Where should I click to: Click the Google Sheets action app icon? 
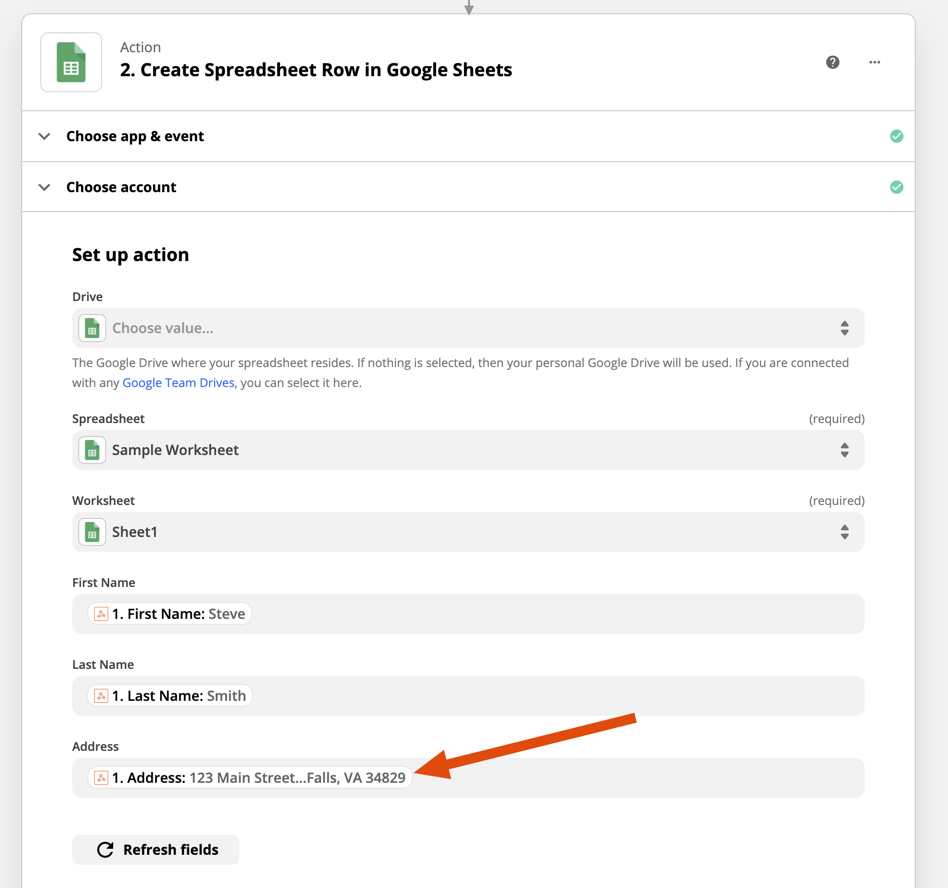pyautogui.click(x=71, y=62)
